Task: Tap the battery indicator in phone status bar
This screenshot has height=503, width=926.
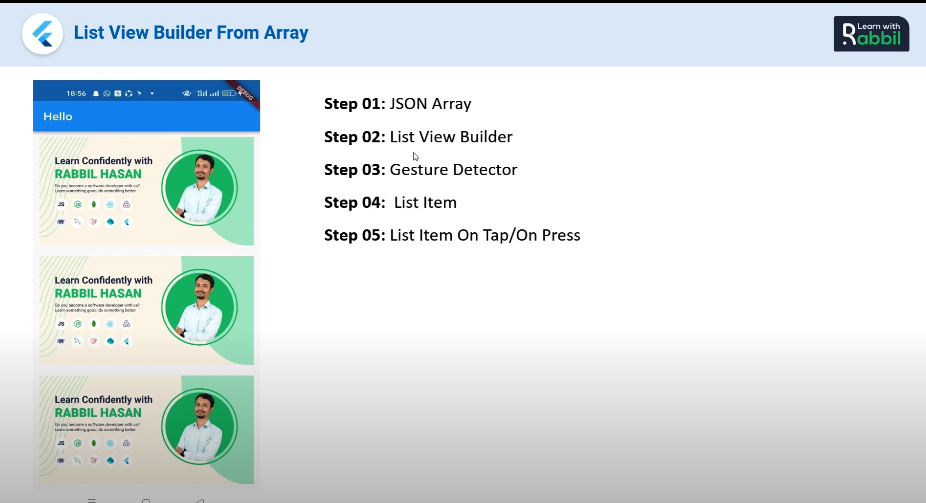Action: coord(228,93)
